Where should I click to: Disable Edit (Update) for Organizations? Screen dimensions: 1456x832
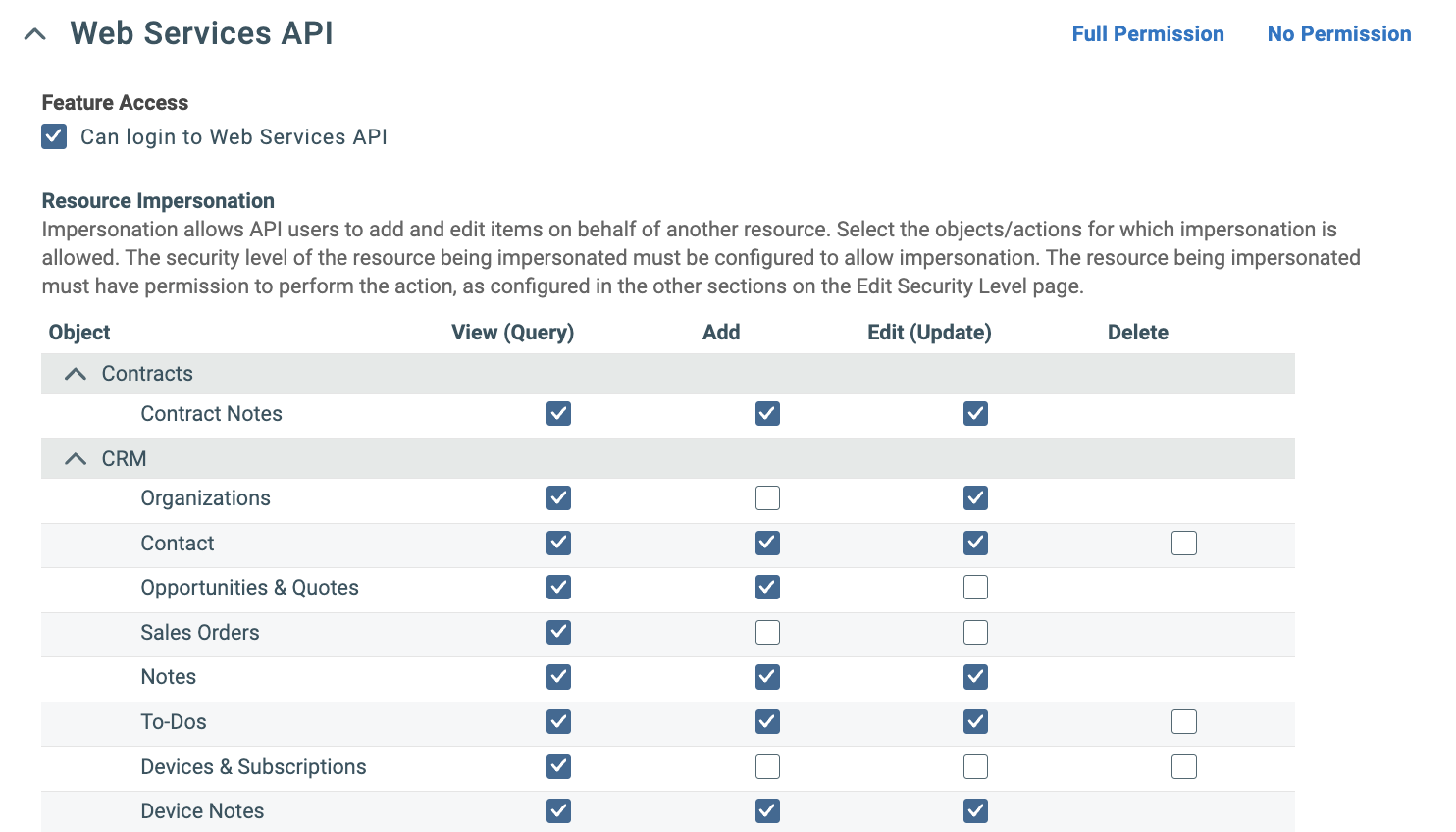[975, 497]
